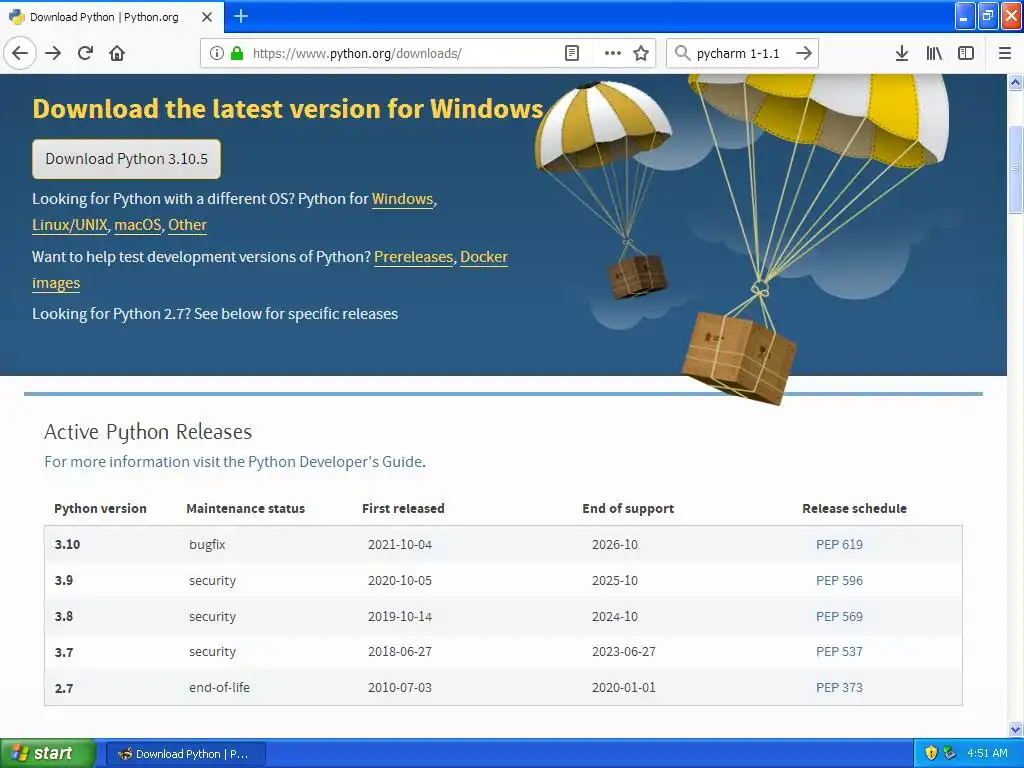
Task: Open PEP 373 release schedule
Action: point(839,688)
